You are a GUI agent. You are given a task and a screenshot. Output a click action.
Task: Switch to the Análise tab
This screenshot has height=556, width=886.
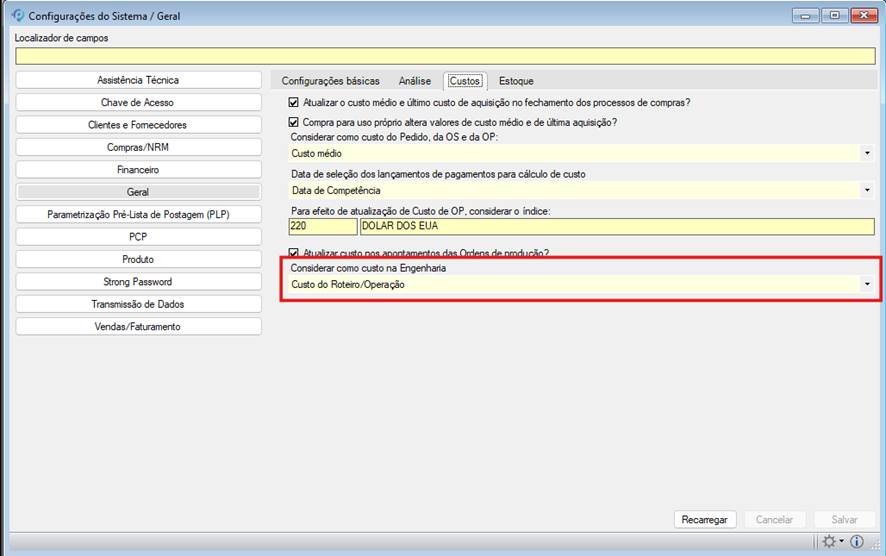coord(414,81)
